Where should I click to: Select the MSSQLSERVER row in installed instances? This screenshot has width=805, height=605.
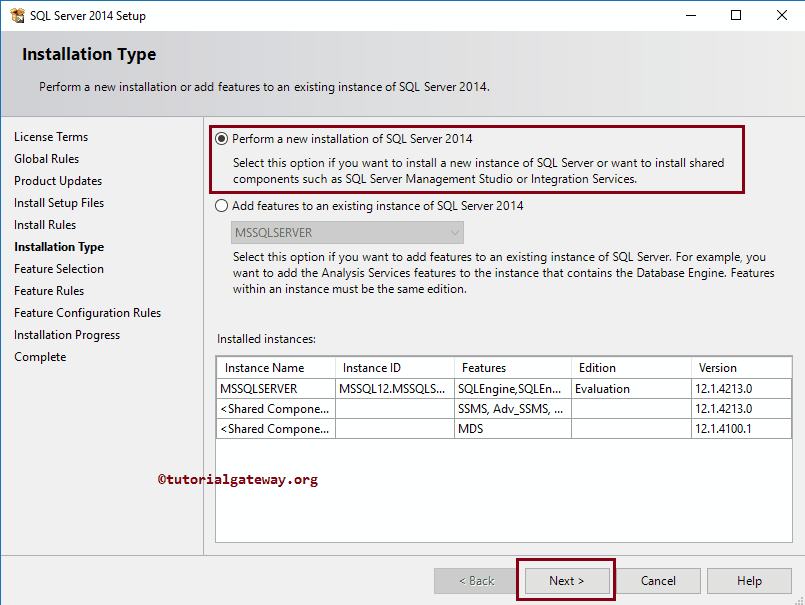coord(274,388)
